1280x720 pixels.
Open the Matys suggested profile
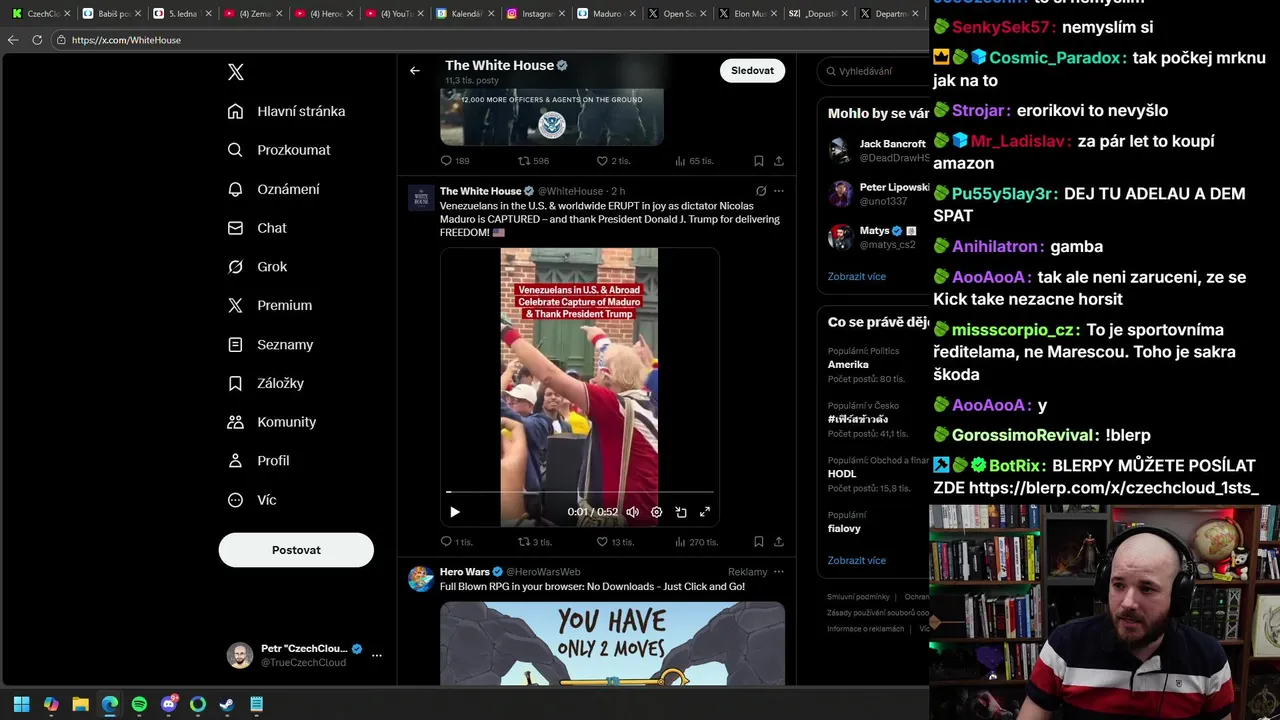(x=879, y=237)
